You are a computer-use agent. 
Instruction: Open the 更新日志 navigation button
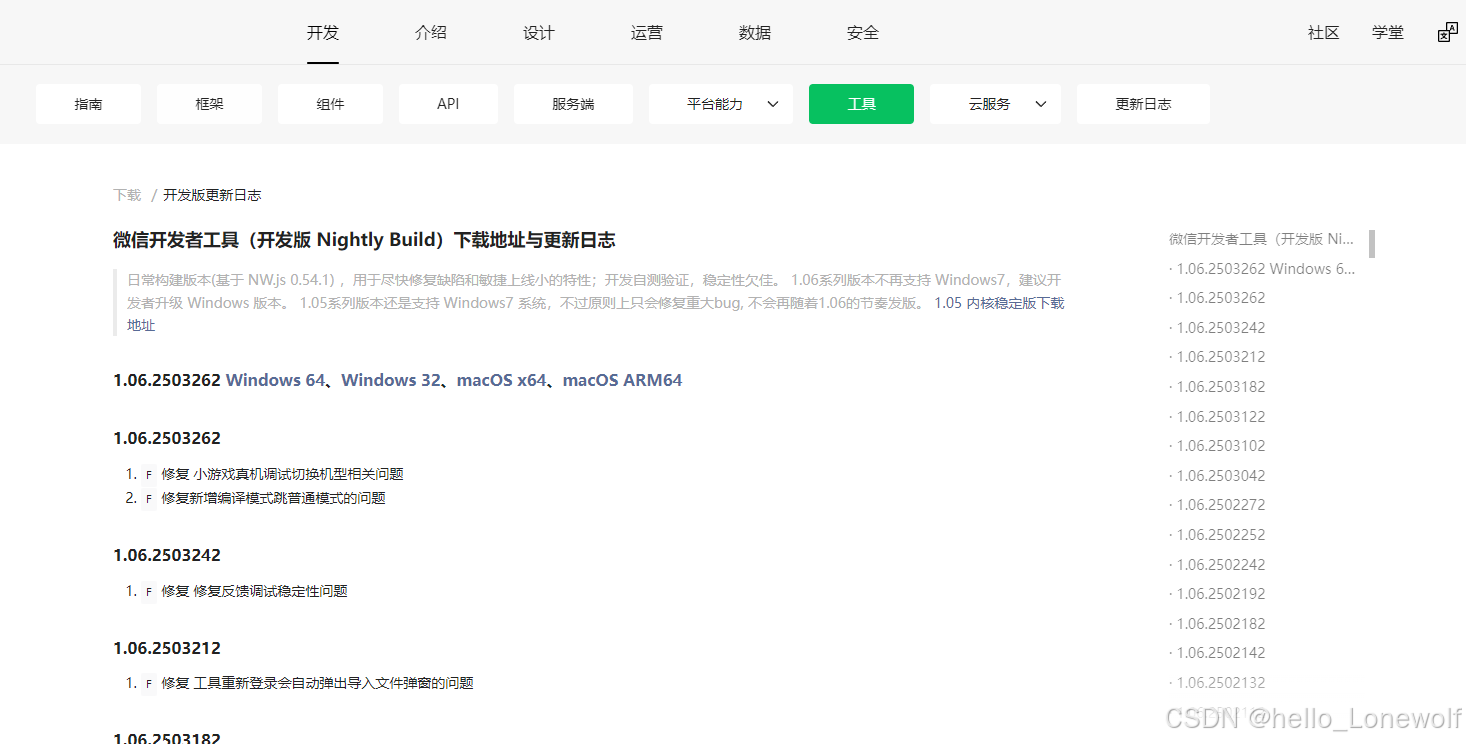coord(1143,104)
